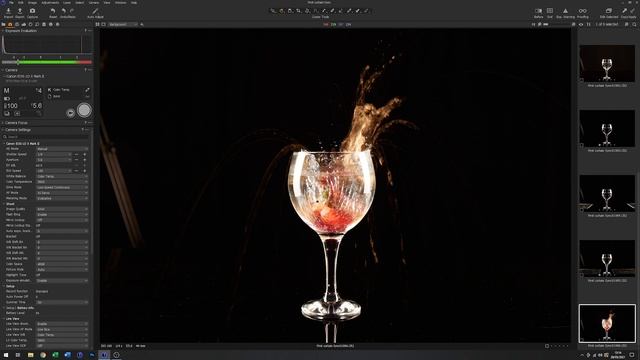Click the Export toolbar icon
This screenshot has height=360, width=640.
(20, 11)
